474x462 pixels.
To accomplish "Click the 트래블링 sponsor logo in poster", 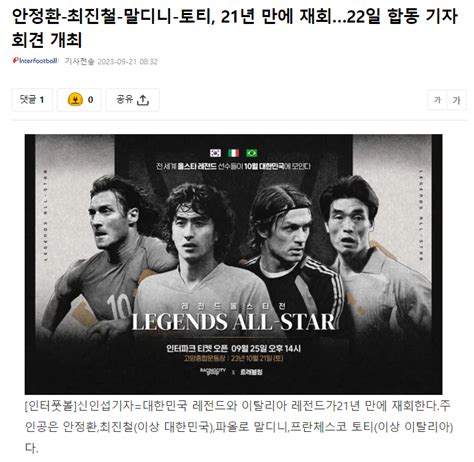I will pyautogui.click(x=252, y=372).
